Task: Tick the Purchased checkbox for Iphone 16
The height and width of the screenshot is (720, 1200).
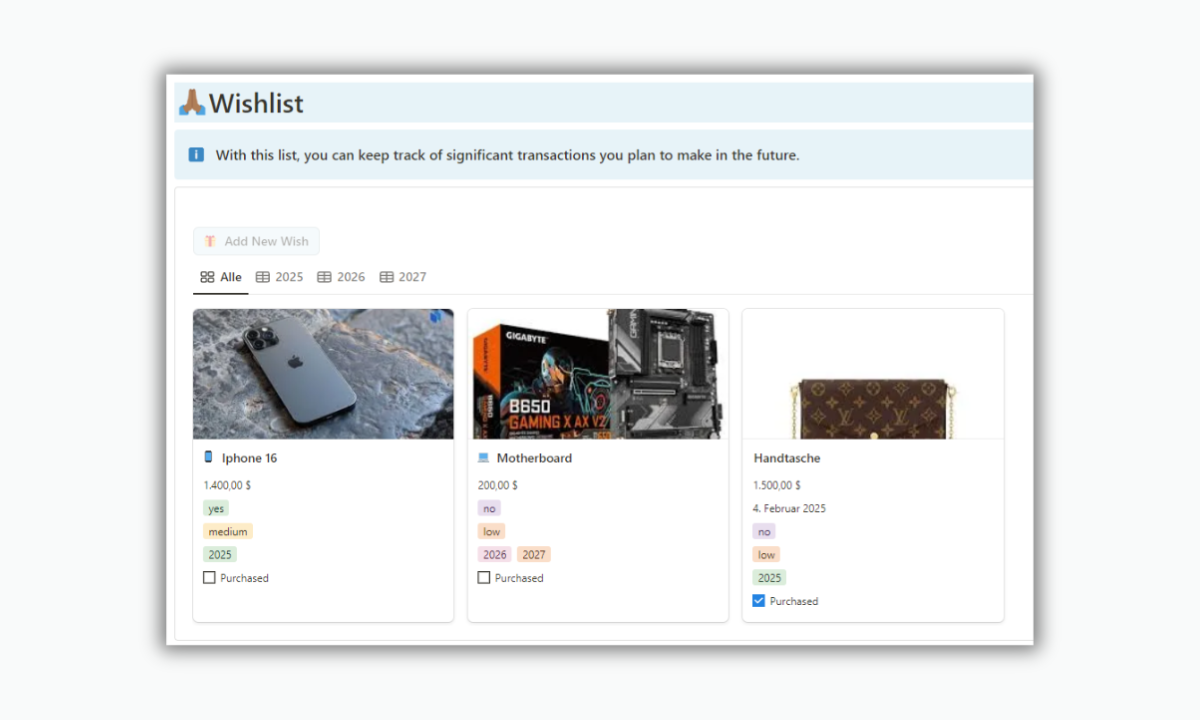Action: click(x=209, y=578)
